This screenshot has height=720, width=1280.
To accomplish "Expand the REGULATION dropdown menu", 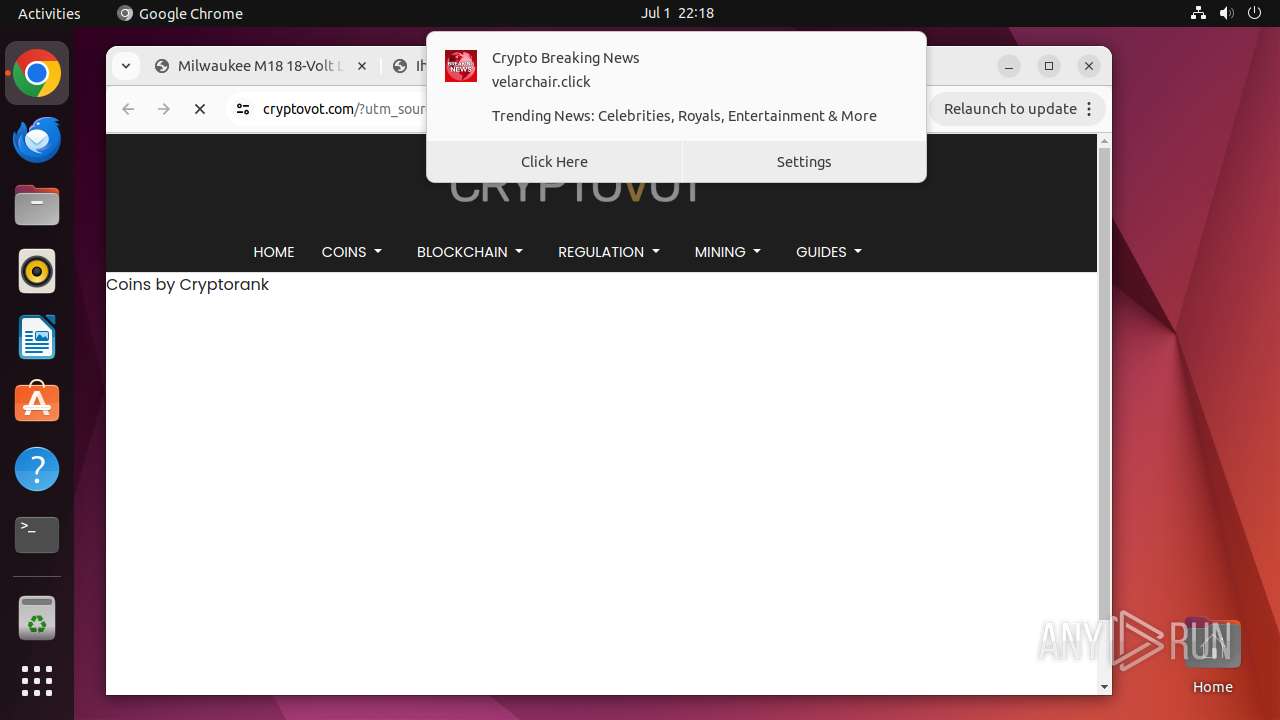I will 609,252.
